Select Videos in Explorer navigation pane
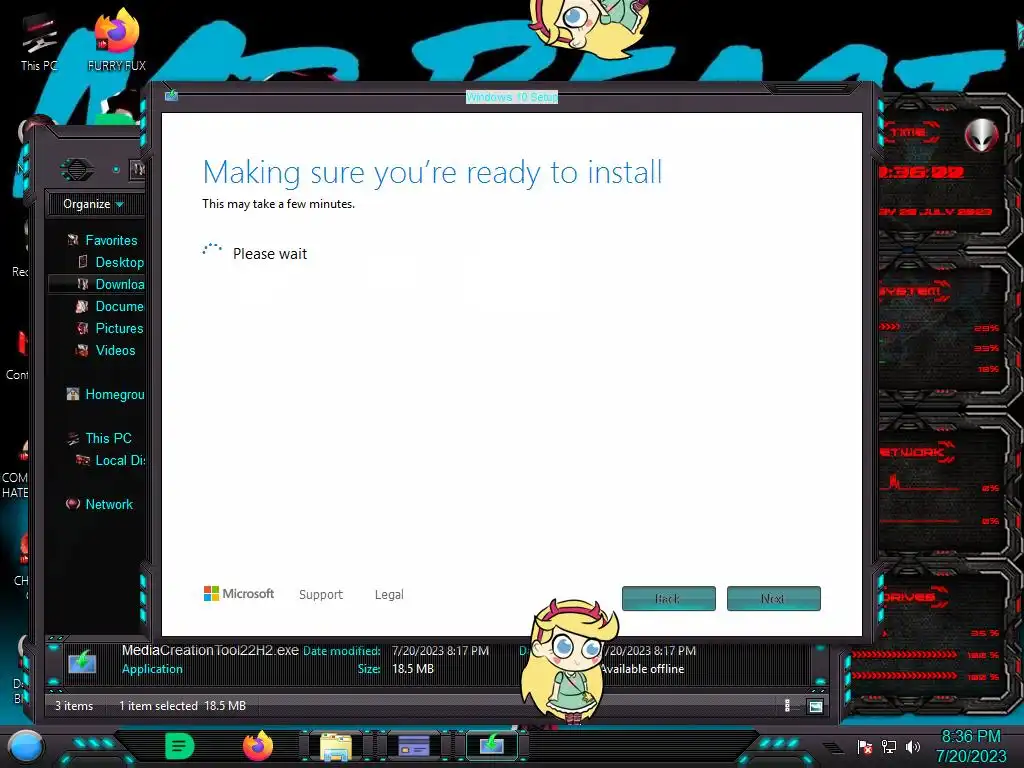This screenshot has width=1024, height=768. point(115,351)
